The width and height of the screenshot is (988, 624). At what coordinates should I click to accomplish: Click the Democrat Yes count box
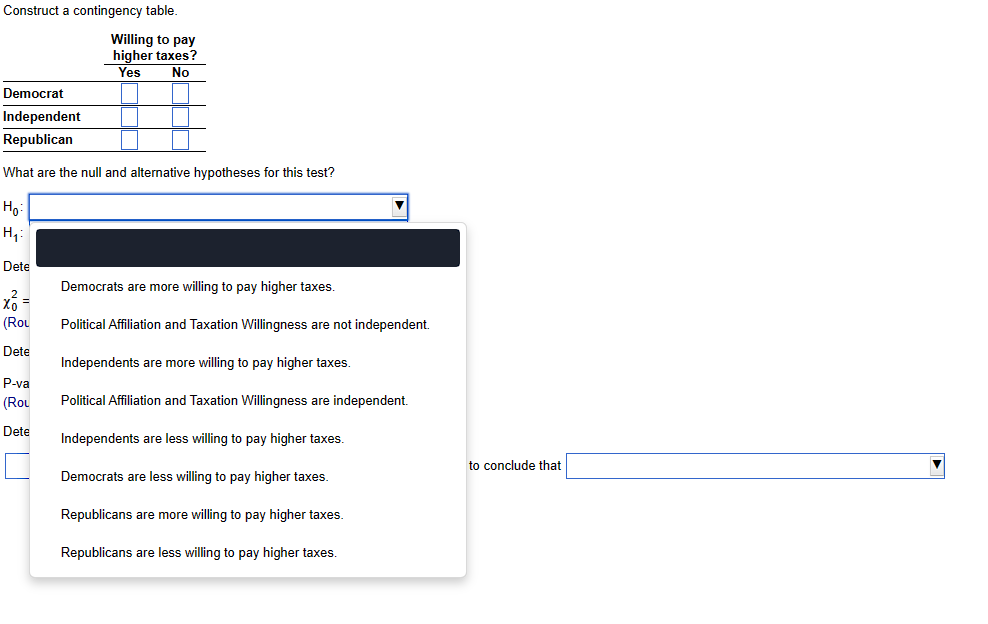tap(129, 93)
